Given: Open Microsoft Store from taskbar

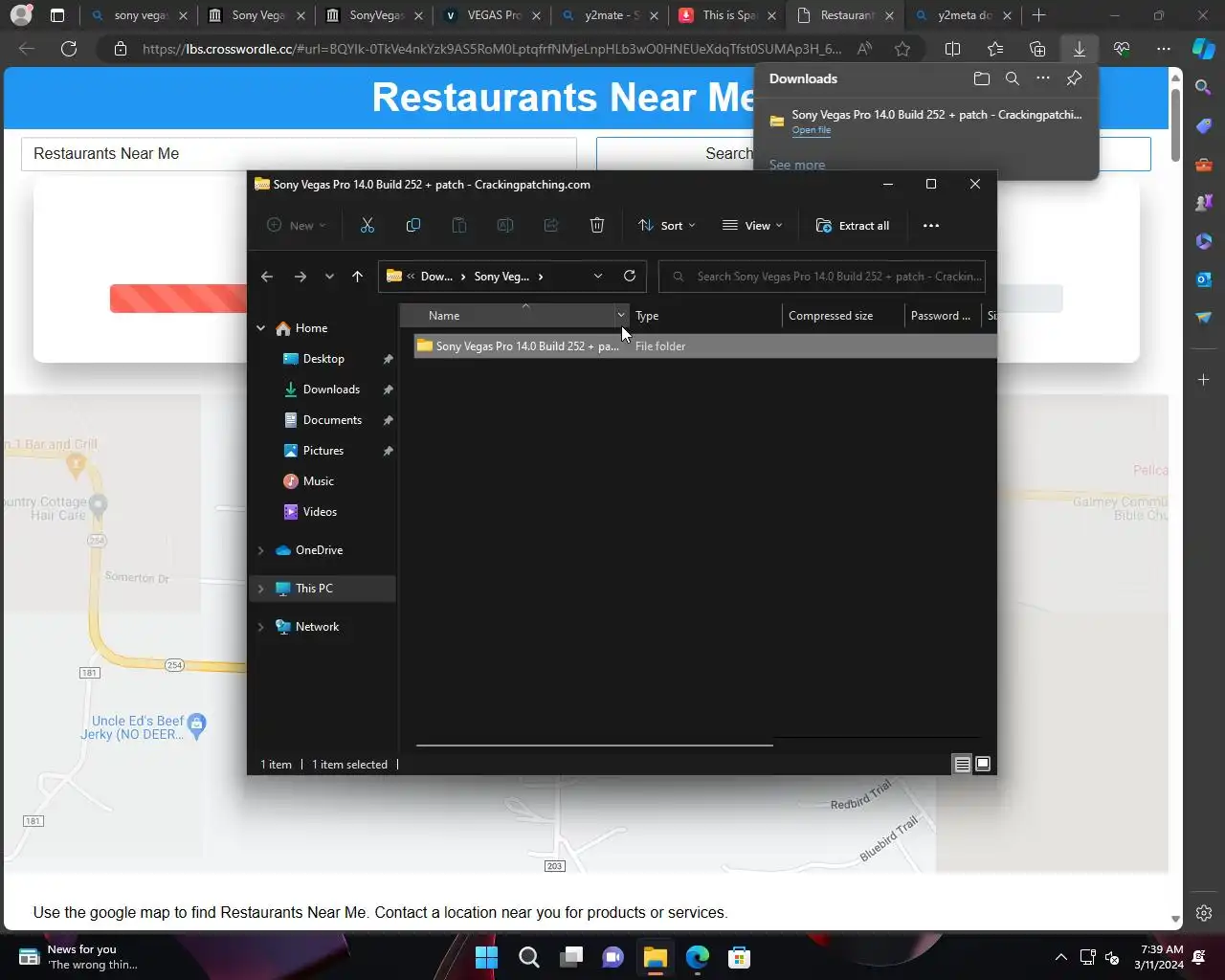Looking at the screenshot, I should [739, 957].
